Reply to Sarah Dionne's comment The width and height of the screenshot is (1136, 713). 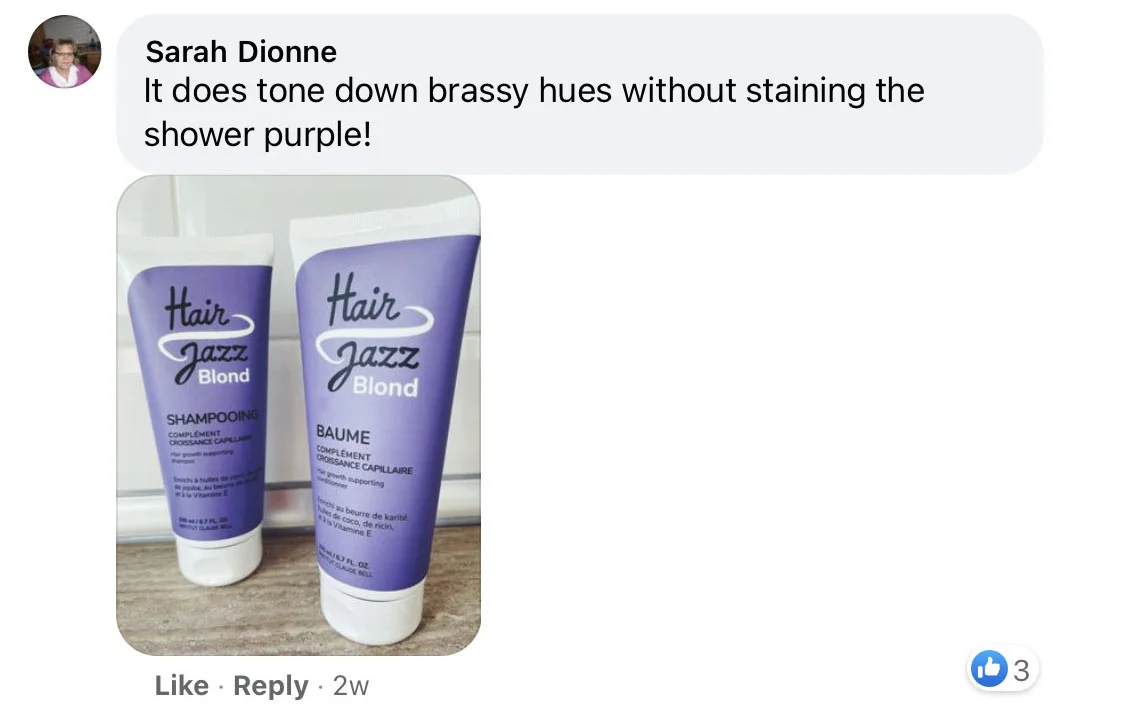tap(270, 685)
